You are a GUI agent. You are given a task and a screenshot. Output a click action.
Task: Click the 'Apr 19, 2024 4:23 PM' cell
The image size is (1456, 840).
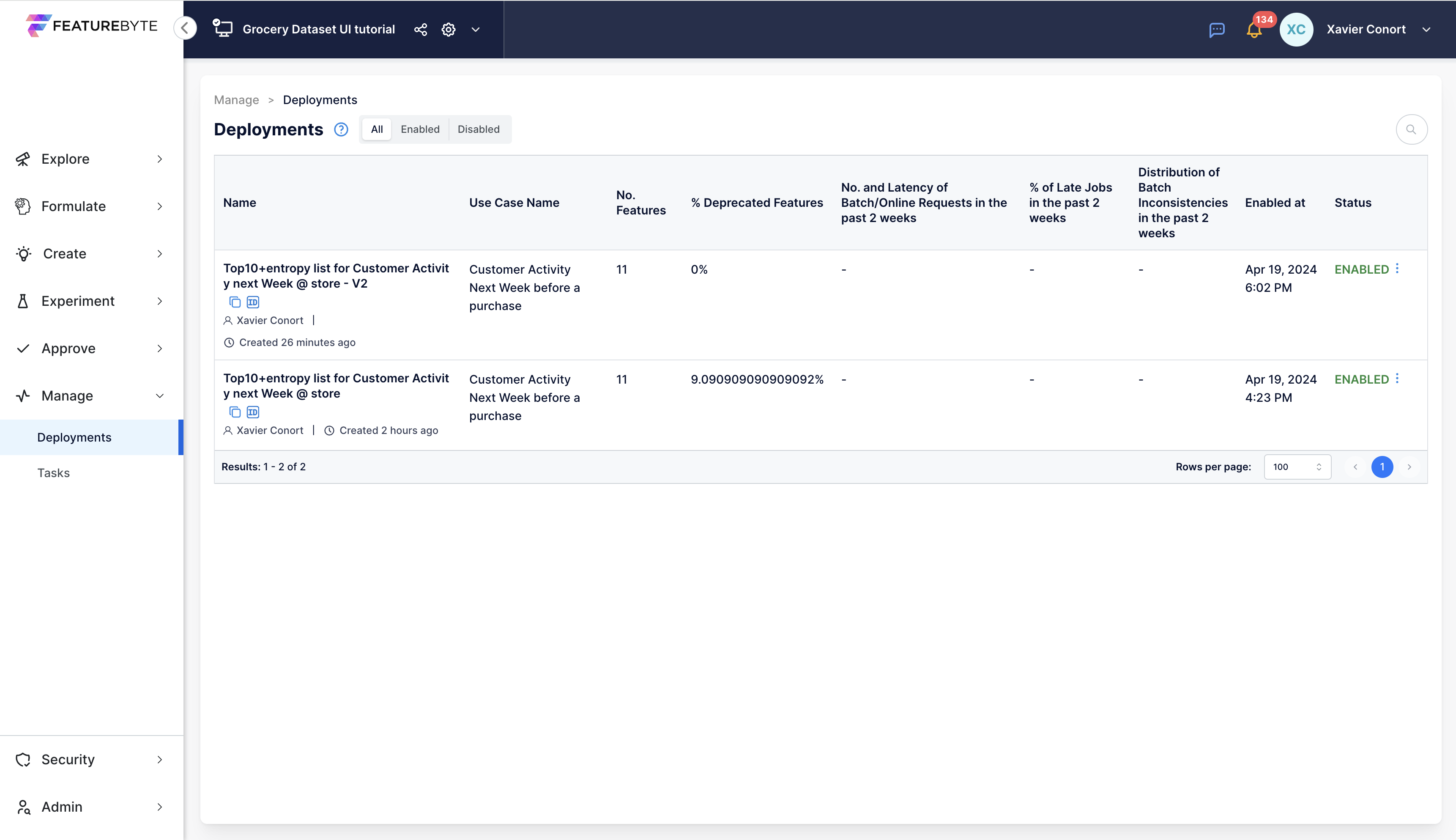click(x=1280, y=388)
